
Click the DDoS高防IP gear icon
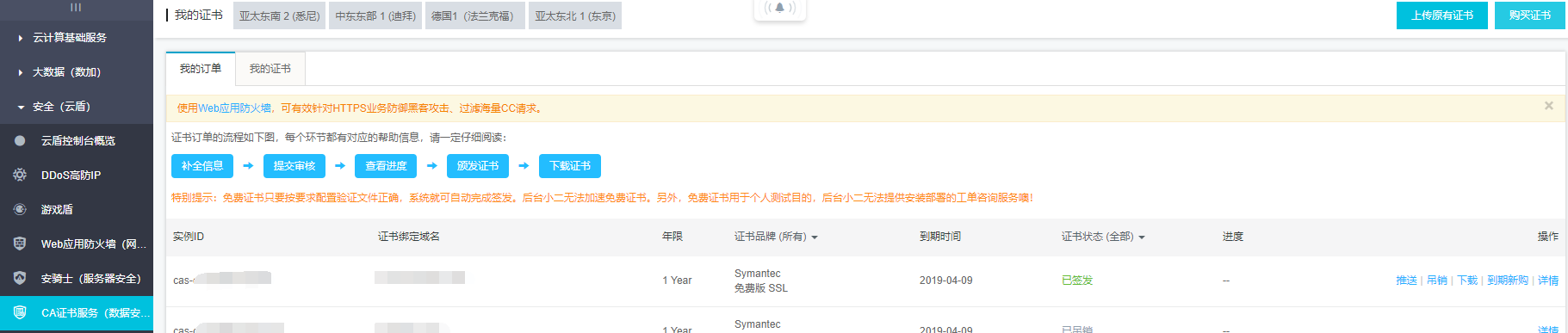[20, 175]
